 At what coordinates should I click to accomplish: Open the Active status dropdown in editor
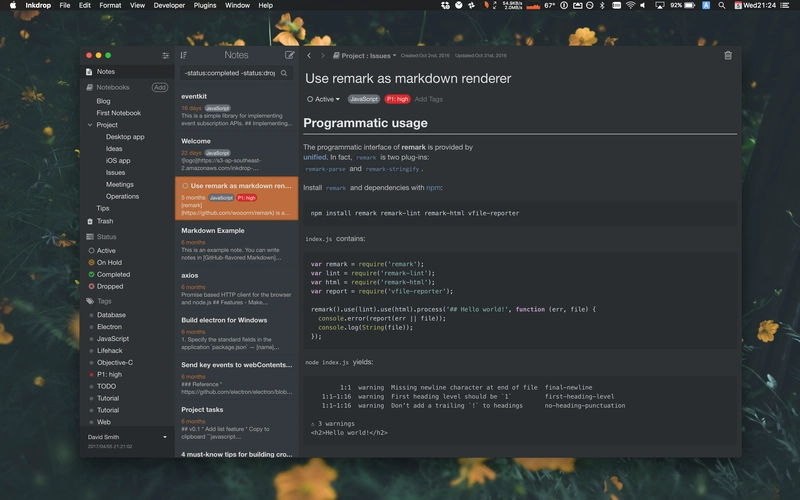pyautogui.click(x=323, y=99)
